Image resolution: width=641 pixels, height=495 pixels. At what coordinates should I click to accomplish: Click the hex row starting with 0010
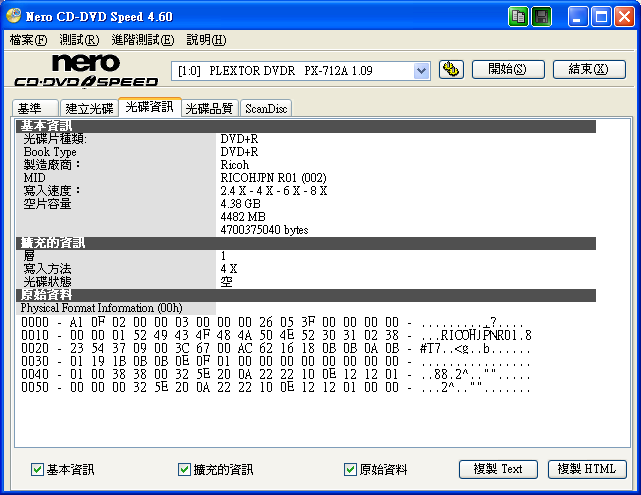click(x=276, y=336)
